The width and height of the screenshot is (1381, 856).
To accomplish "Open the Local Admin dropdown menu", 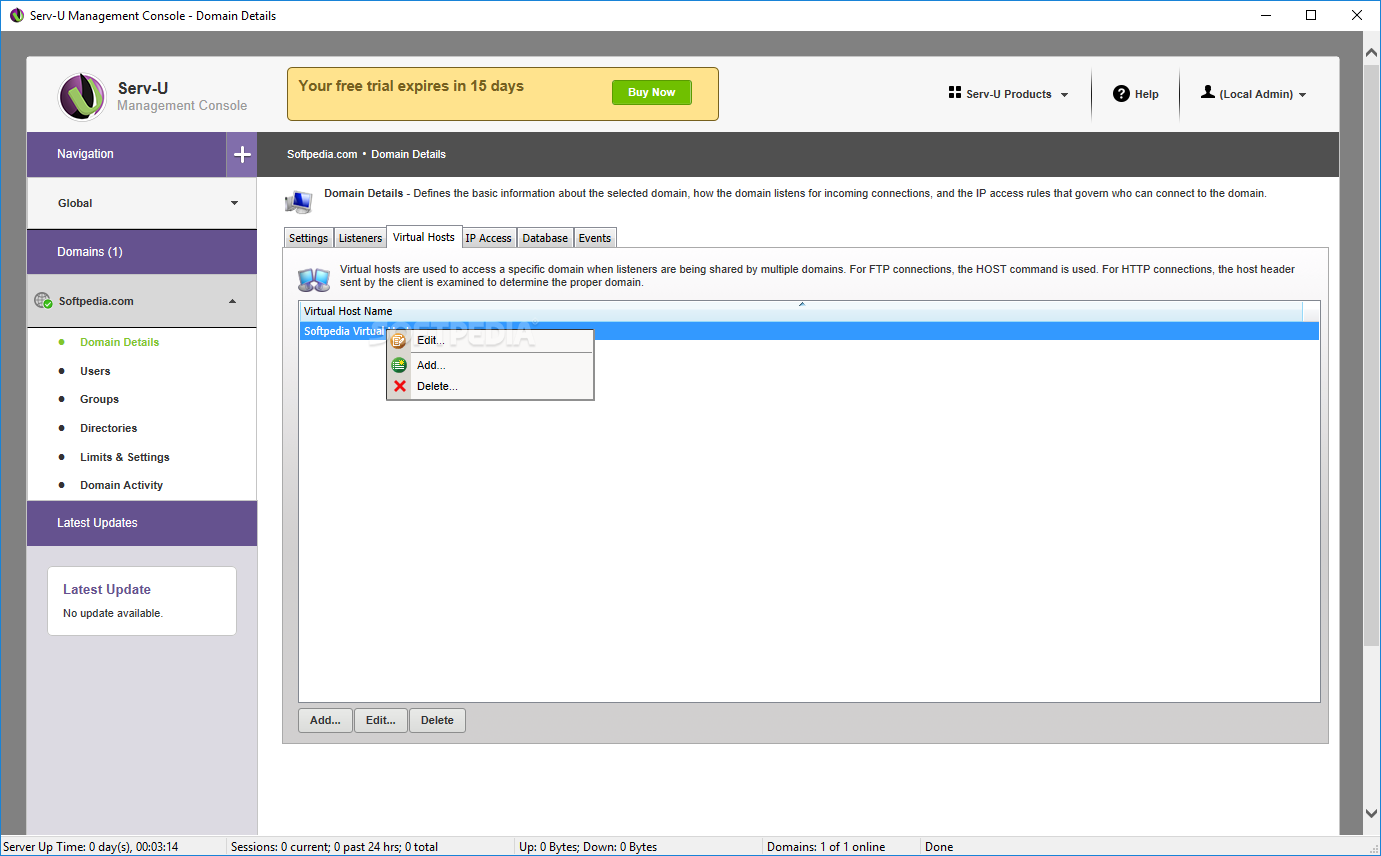I will [x=1254, y=94].
